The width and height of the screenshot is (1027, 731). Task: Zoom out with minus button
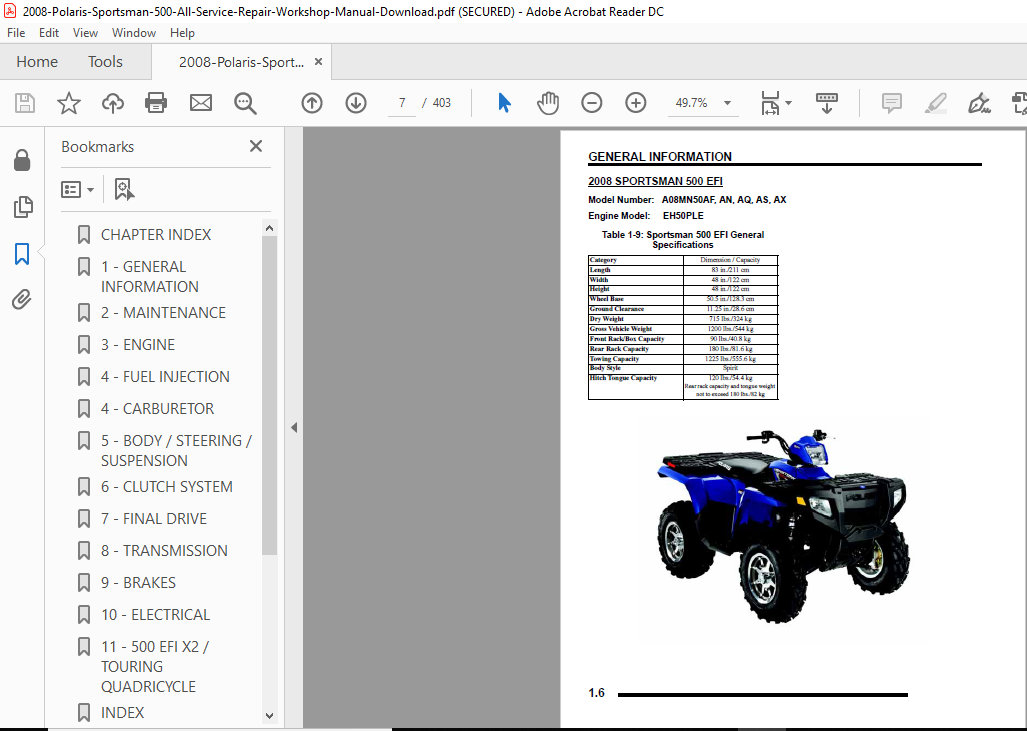[591, 103]
